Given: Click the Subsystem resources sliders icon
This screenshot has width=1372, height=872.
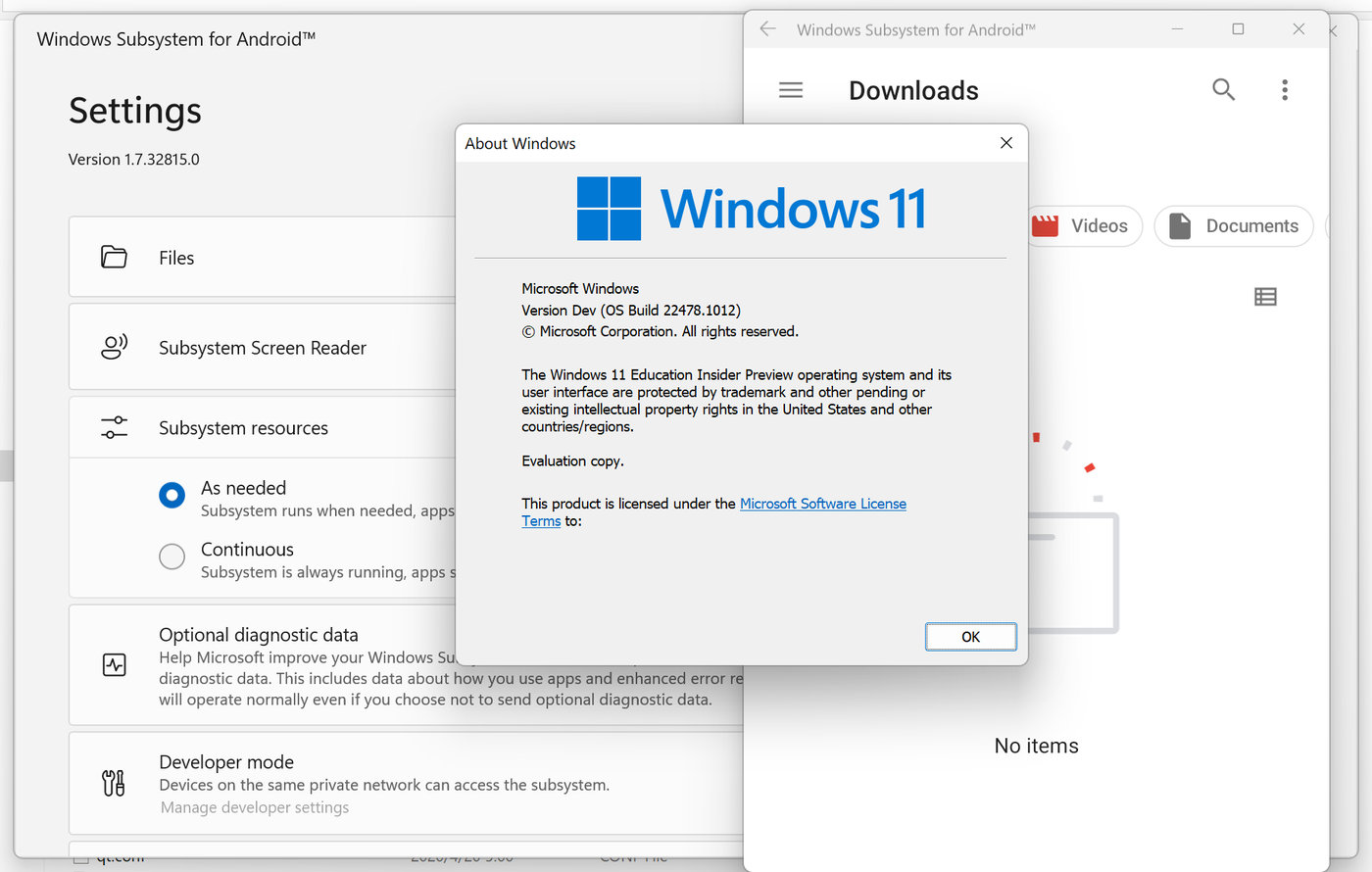Looking at the screenshot, I should pyautogui.click(x=114, y=426).
